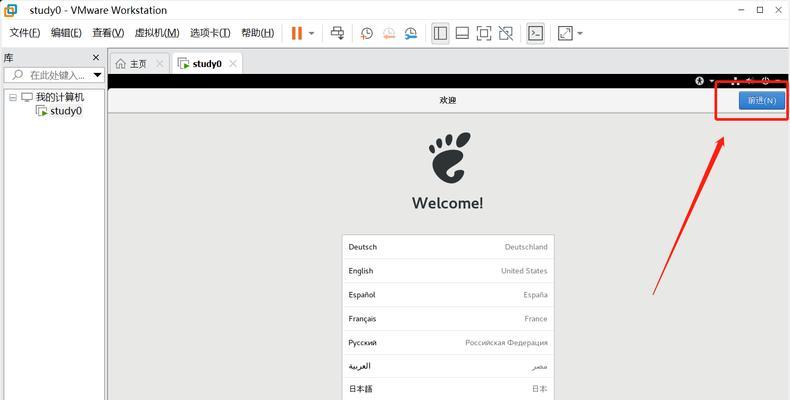The width and height of the screenshot is (790, 400).
Task: Switch to the 主页 tab
Action: pos(138,64)
